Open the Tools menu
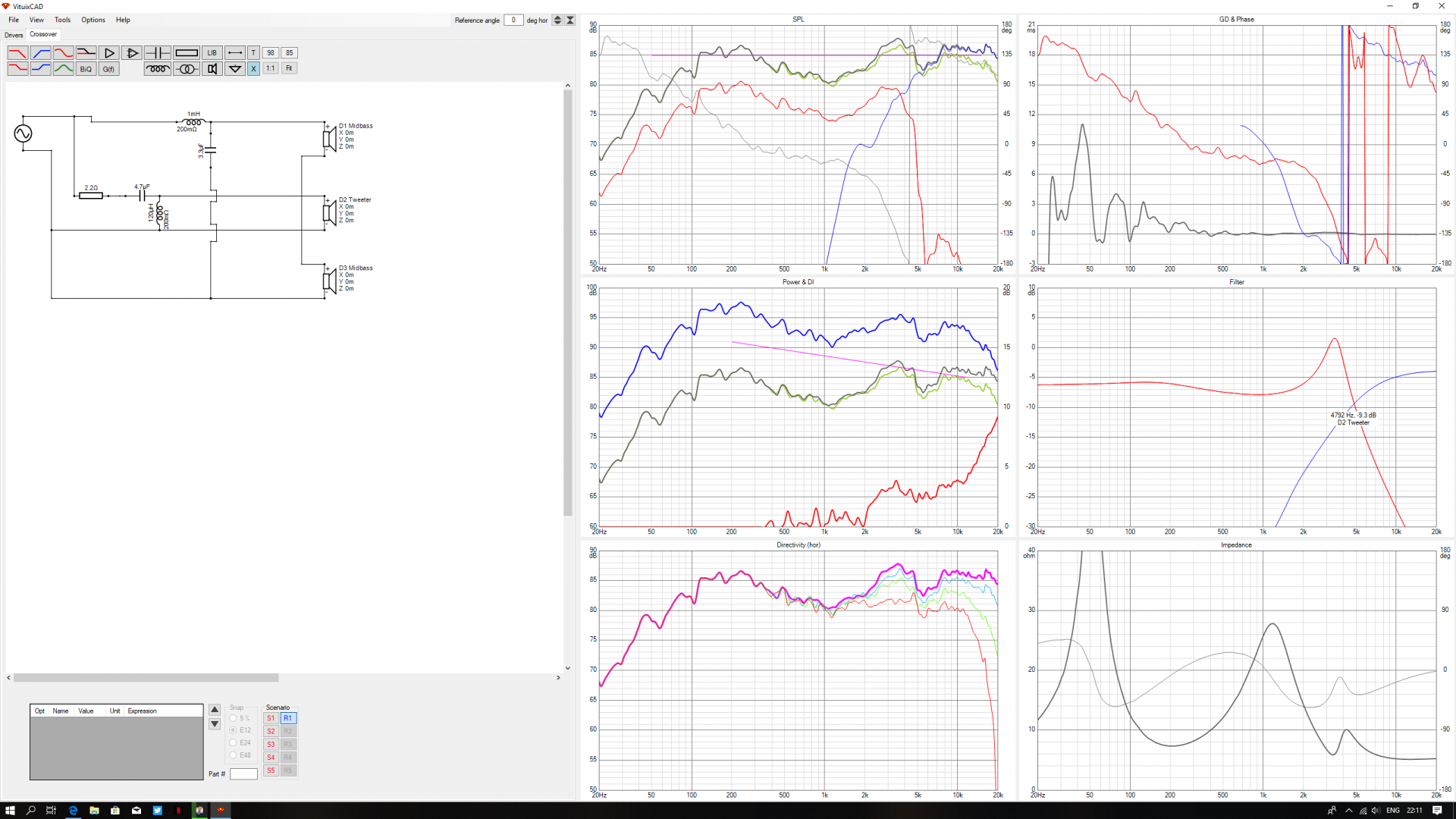Image resolution: width=1456 pixels, height=819 pixels. [x=62, y=20]
